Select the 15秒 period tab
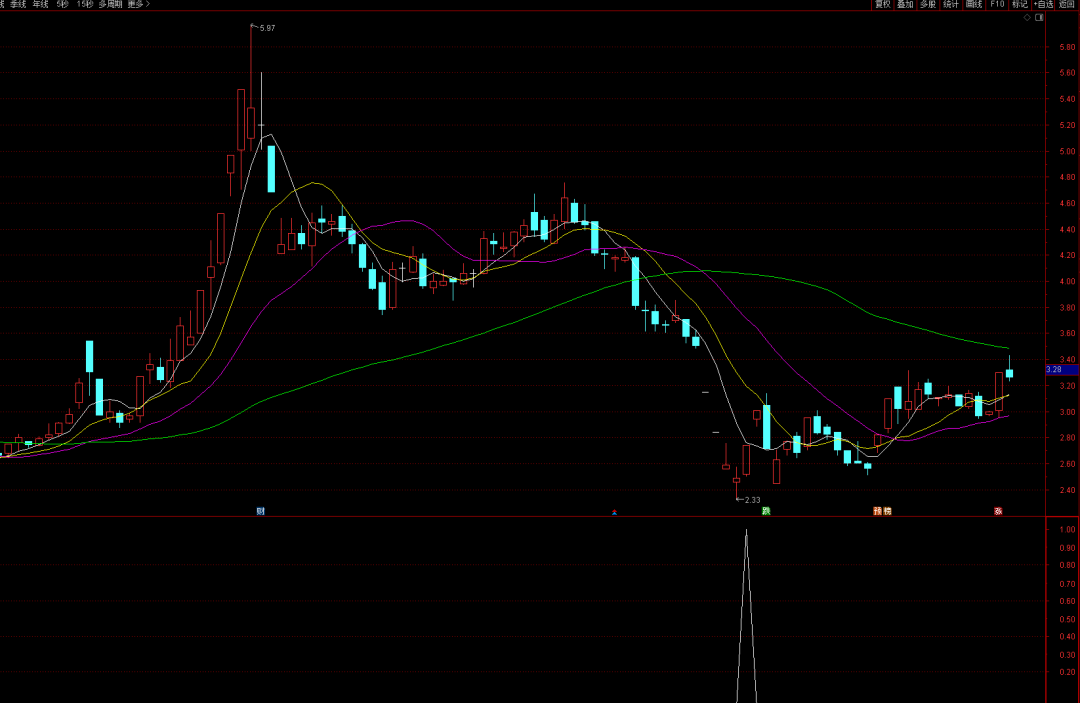Screen dimensions: 1080x703 pos(85,4)
